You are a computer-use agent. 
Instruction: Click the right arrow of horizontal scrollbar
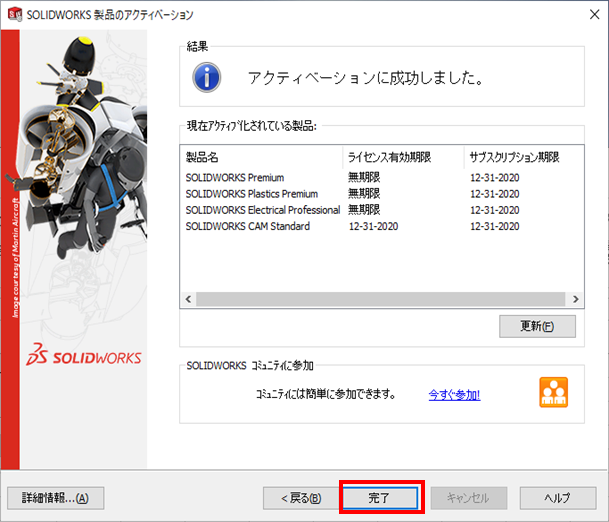point(576,299)
